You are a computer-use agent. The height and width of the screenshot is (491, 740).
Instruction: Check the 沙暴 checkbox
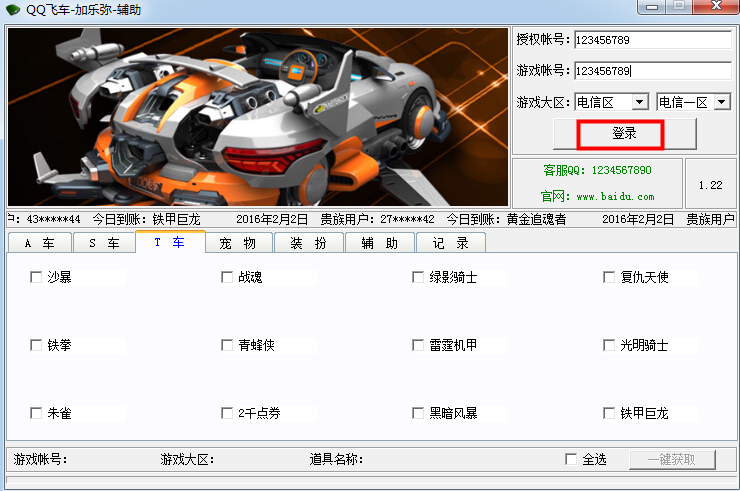[36, 277]
